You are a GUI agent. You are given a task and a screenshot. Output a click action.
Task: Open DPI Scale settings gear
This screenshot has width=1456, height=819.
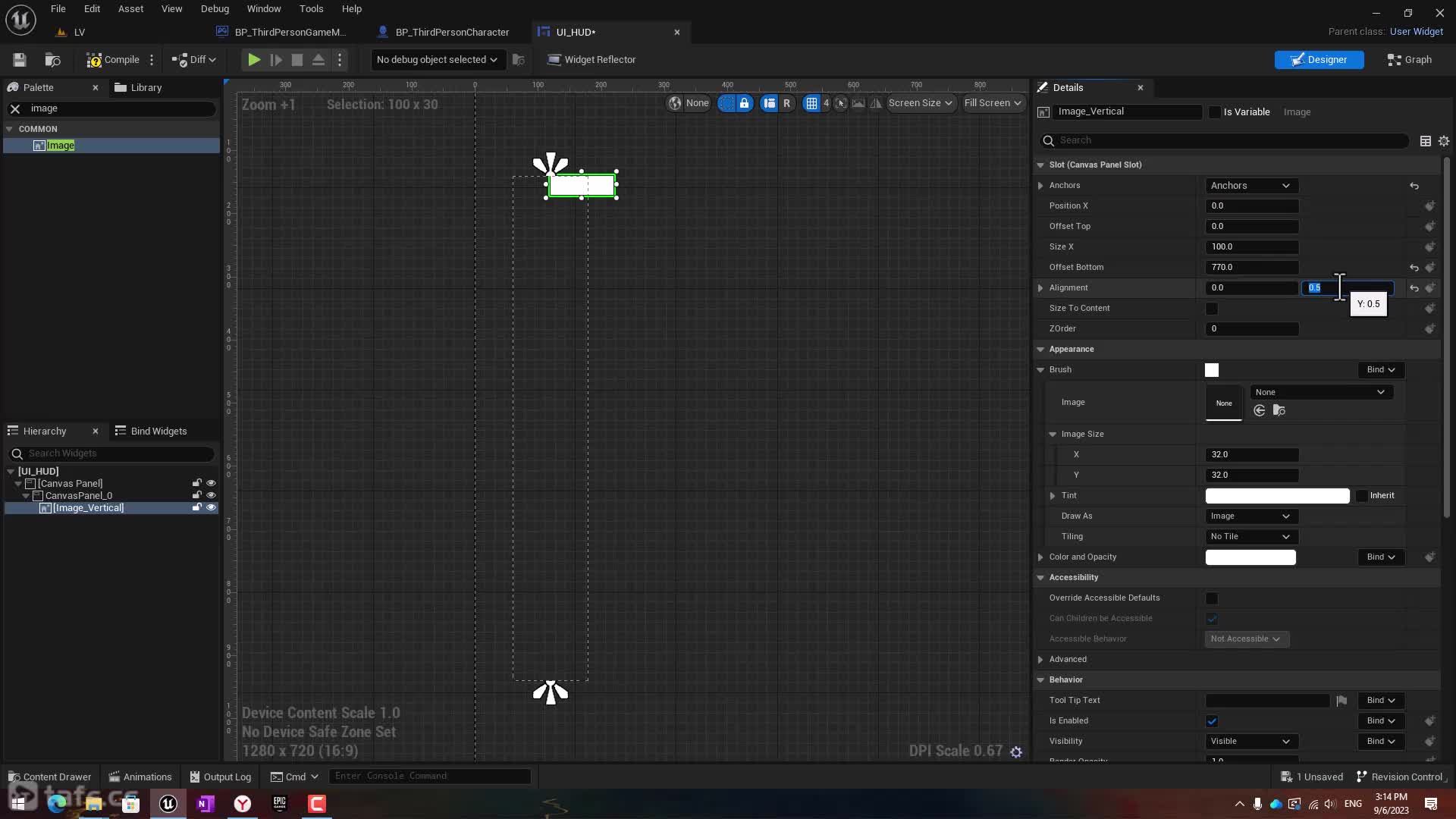pyautogui.click(x=1016, y=752)
